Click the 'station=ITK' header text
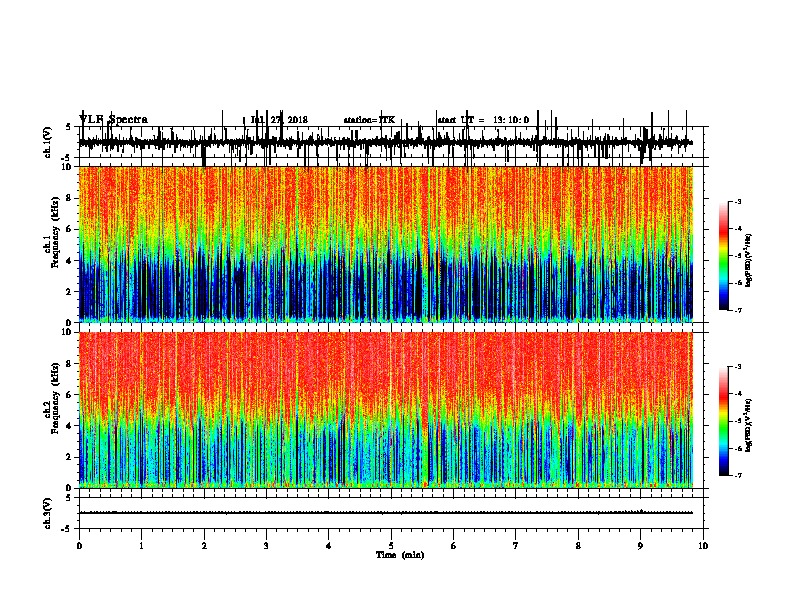This screenshot has width=792, height=612. tap(369, 120)
